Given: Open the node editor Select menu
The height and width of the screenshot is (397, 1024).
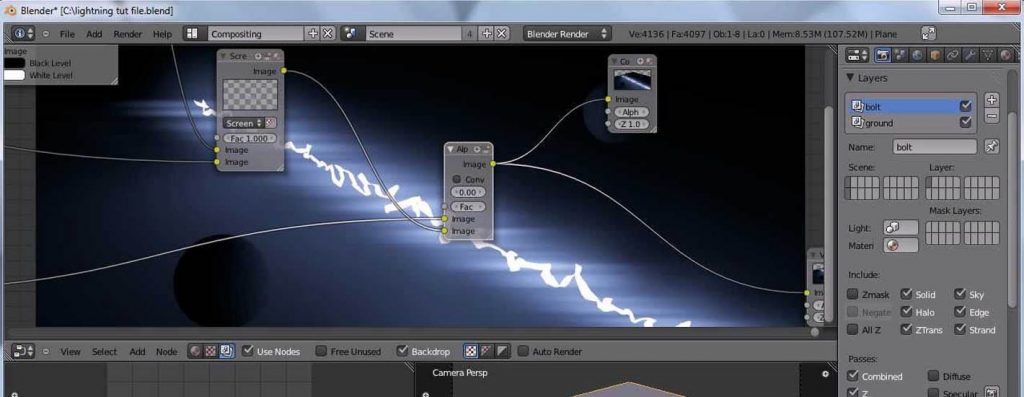Looking at the screenshot, I should (104, 351).
